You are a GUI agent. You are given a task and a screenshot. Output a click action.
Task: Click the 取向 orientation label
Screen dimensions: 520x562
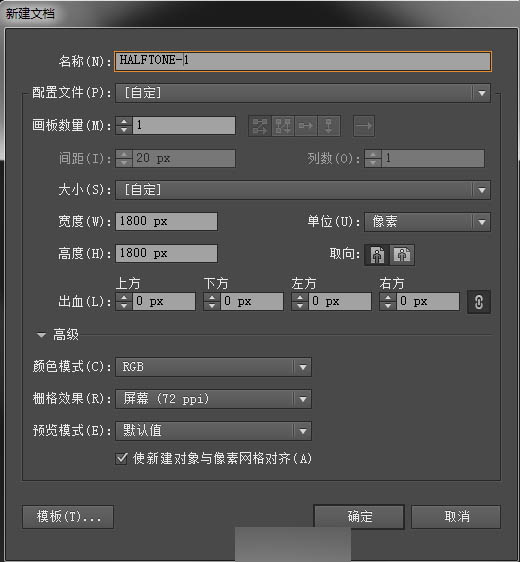(x=344, y=254)
